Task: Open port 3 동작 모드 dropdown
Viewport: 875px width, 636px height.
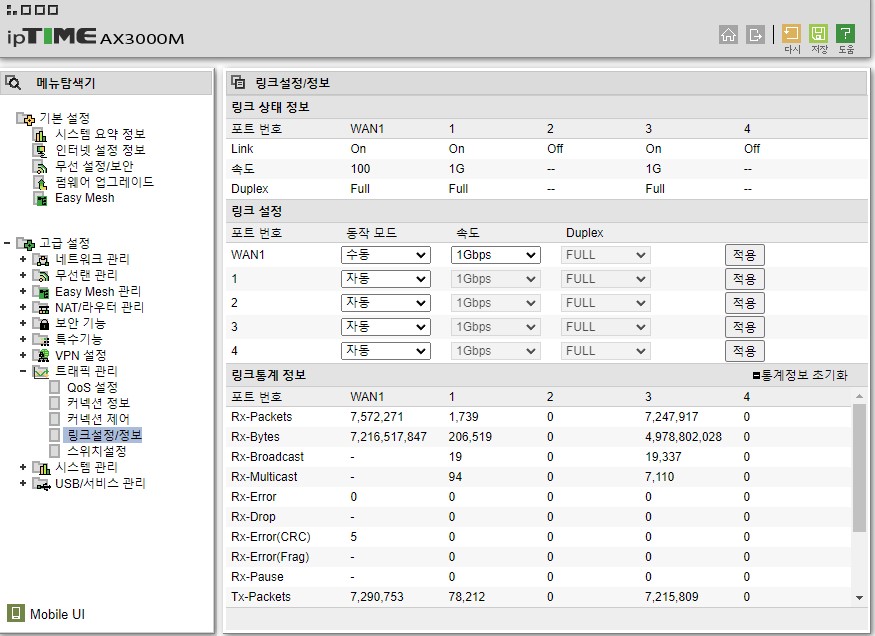Action: tap(386, 327)
